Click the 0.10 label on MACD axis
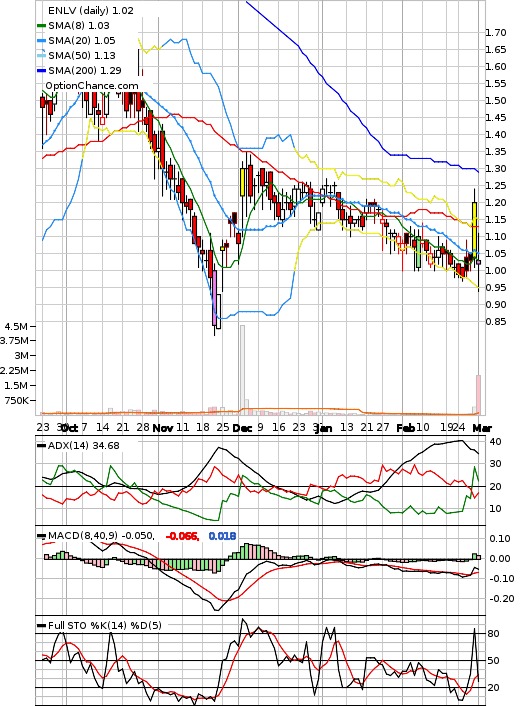Screen dimensions: 526x706 (x=500, y=539)
